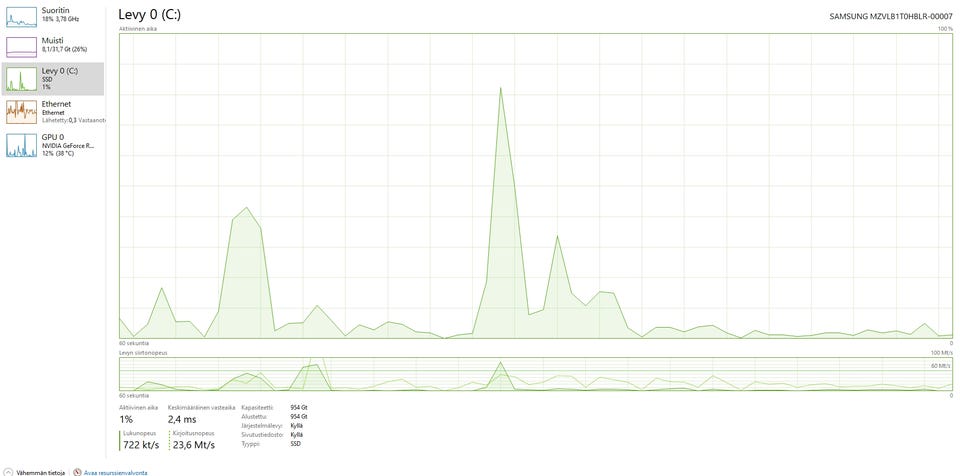This screenshot has height=476, width=960.
Task: Collapse with the Vähemmän tietoja chevron icon
Action: pos(8,472)
